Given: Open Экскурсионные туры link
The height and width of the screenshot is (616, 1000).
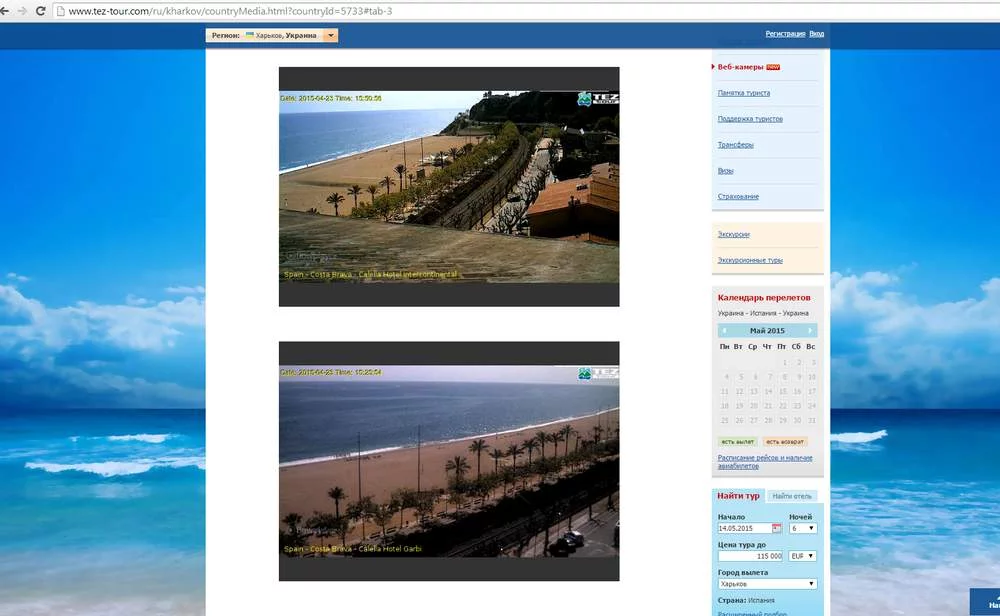Looking at the screenshot, I should (750, 260).
